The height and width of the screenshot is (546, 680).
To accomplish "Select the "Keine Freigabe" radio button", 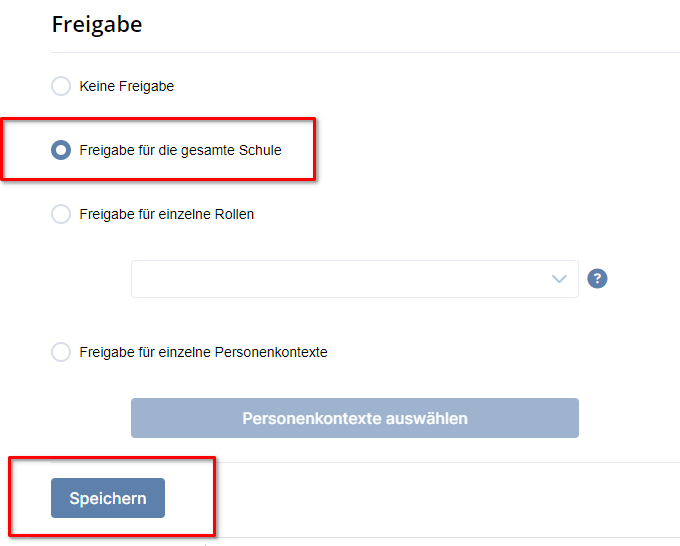I will pos(61,86).
